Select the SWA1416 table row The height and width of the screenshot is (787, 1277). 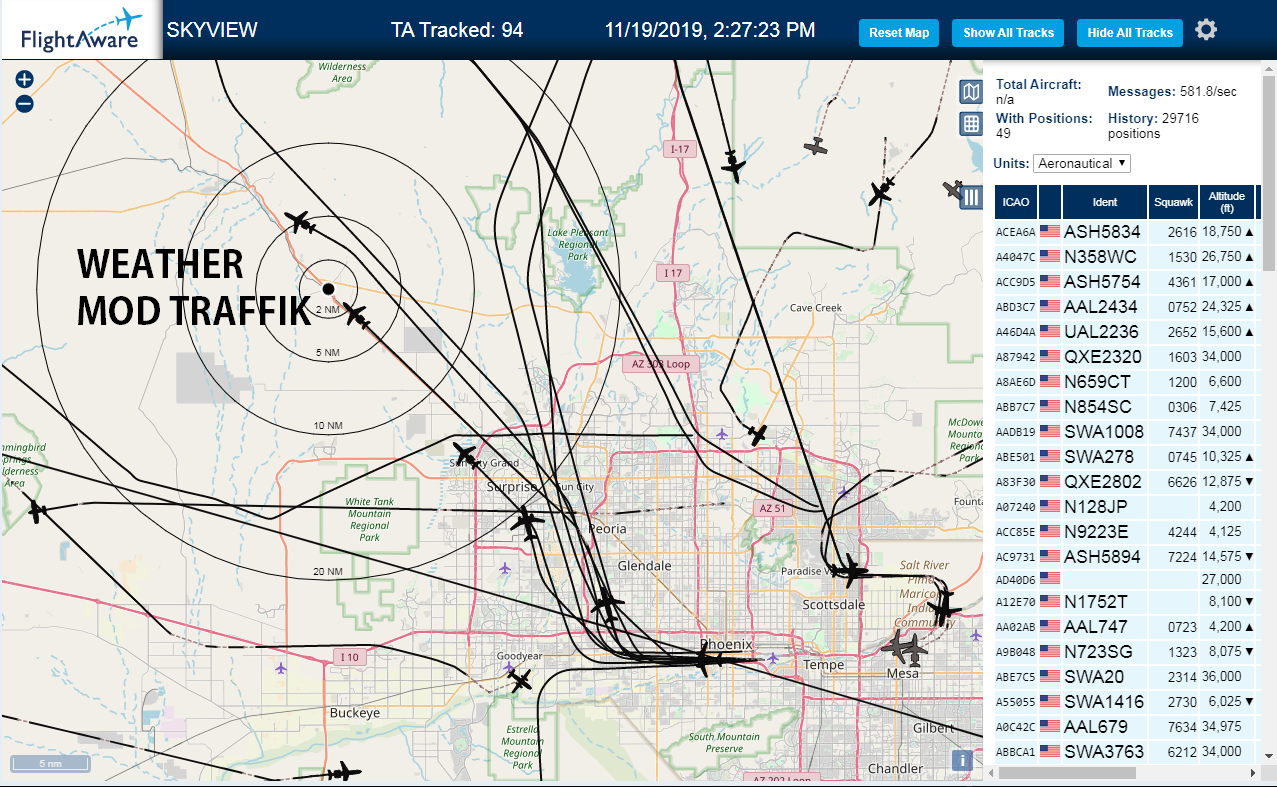click(1126, 701)
